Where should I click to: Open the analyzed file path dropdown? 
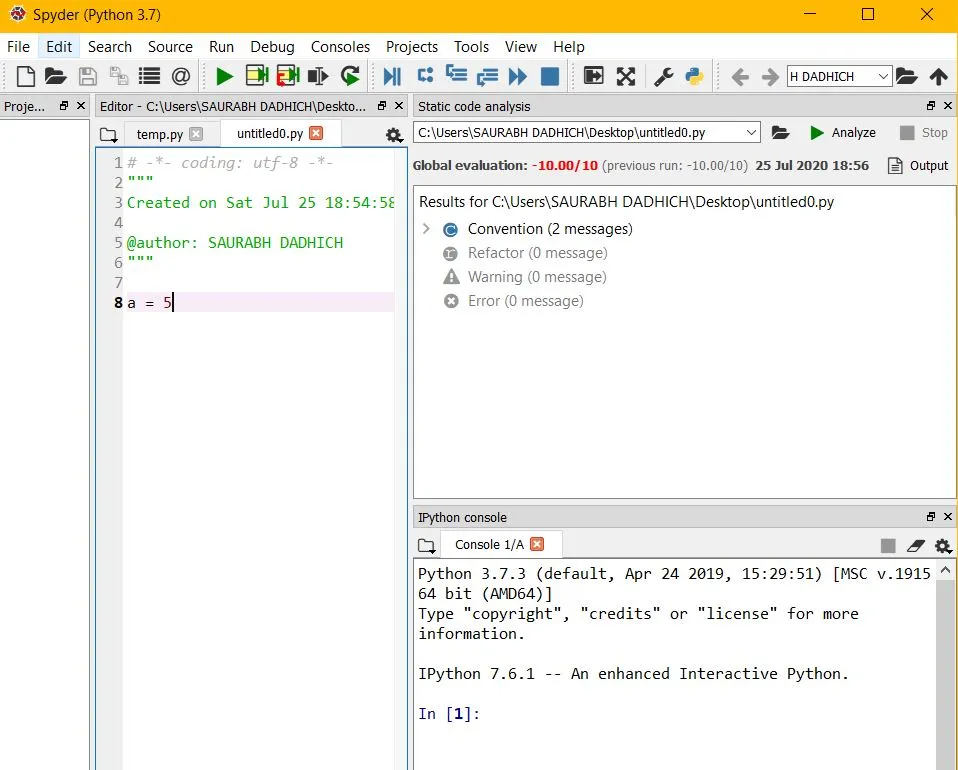click(x=752, y=133)
